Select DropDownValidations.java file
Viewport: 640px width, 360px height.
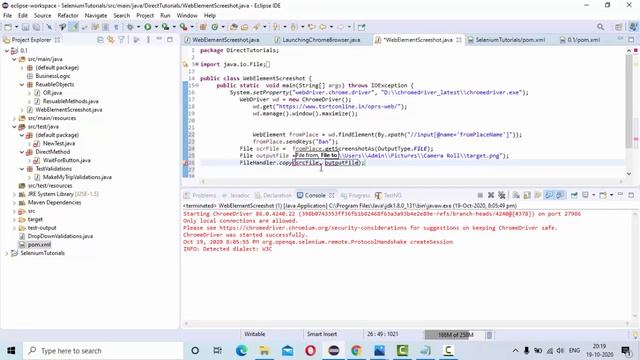point(60,236)
